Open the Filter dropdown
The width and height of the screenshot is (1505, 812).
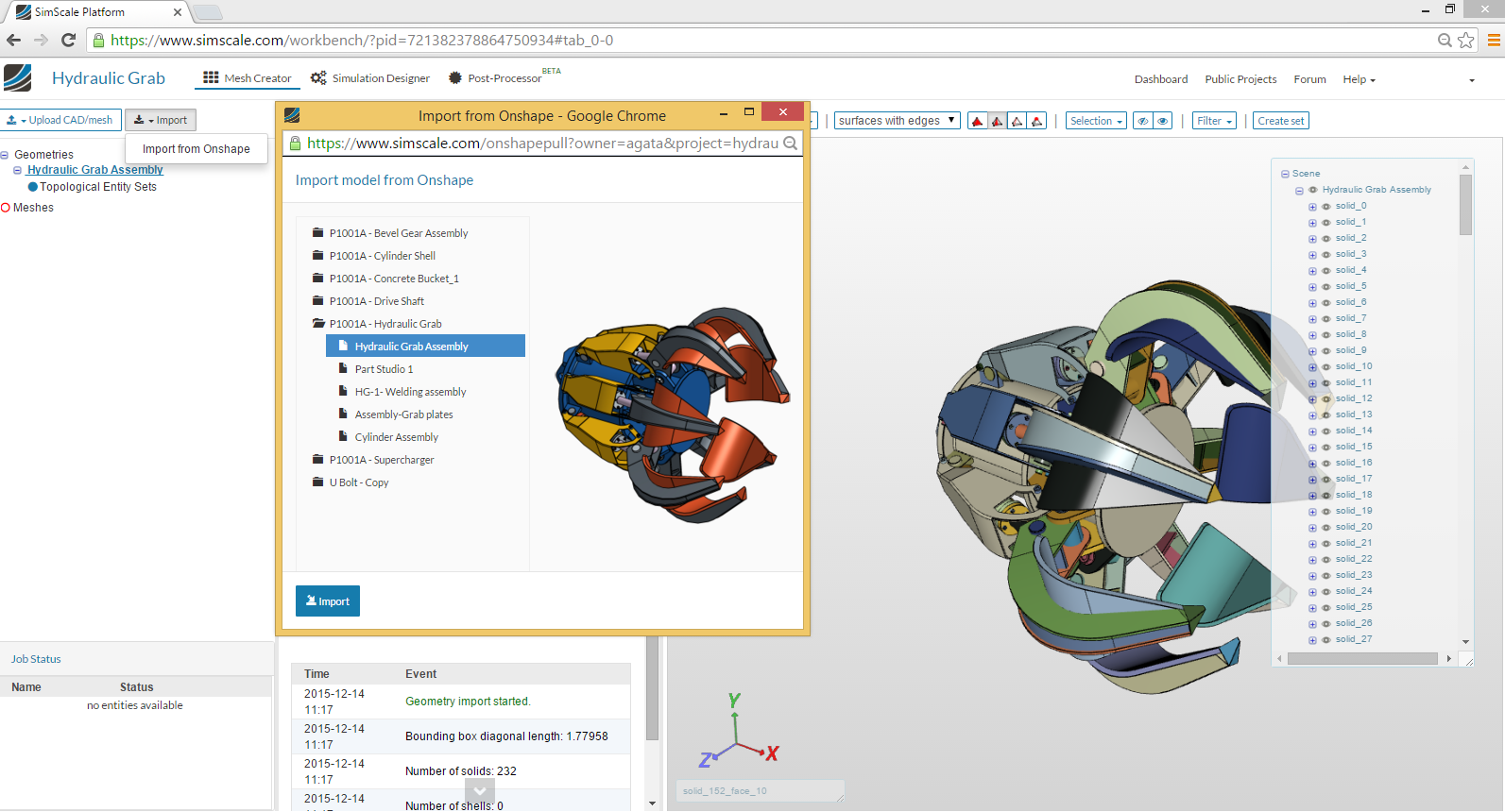1214,121
